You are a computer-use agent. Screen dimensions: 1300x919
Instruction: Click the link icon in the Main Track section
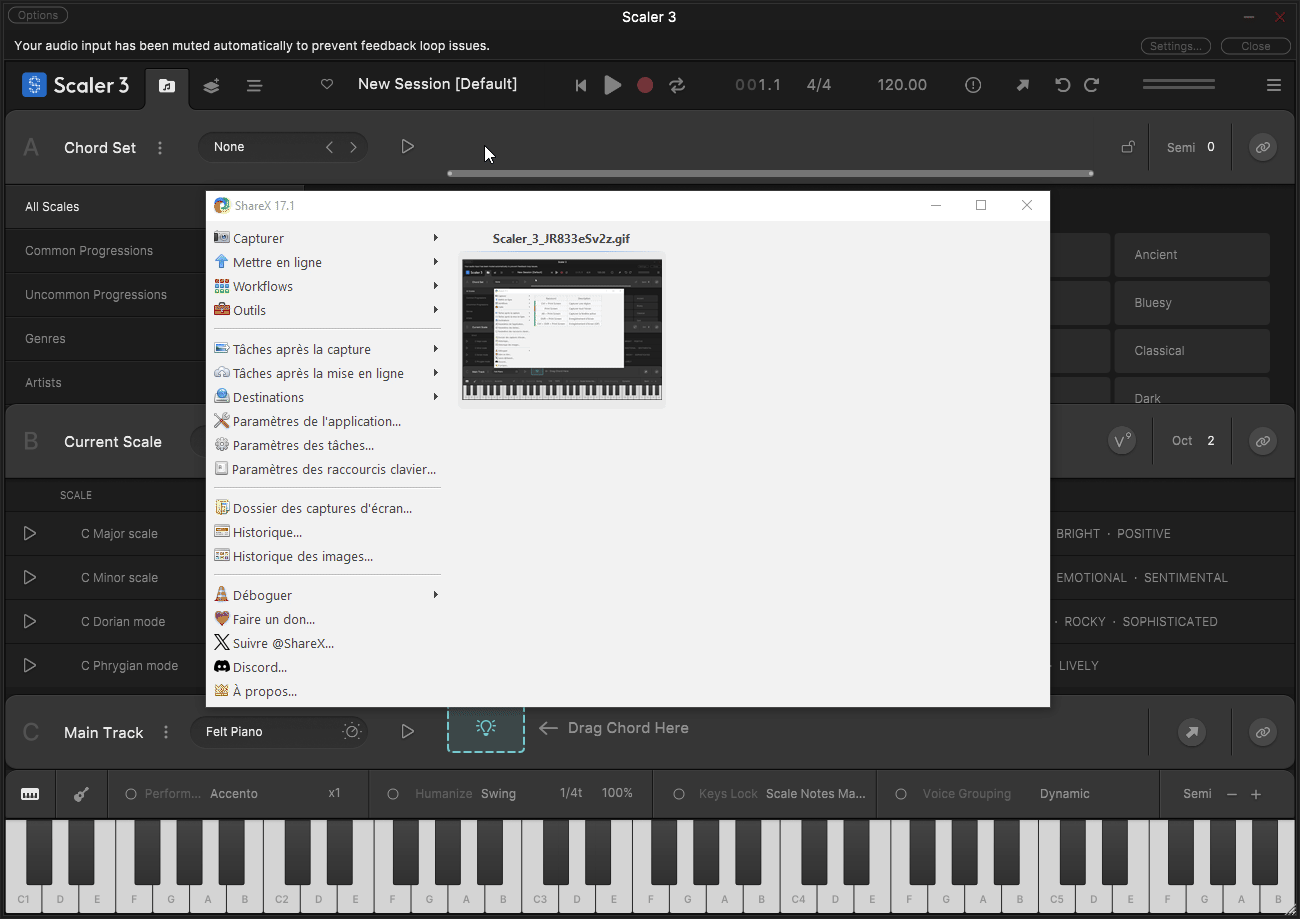[x=1263, y=733]
